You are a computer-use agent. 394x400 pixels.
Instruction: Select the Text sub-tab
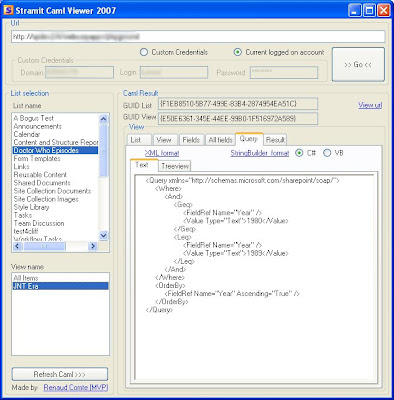144,165
